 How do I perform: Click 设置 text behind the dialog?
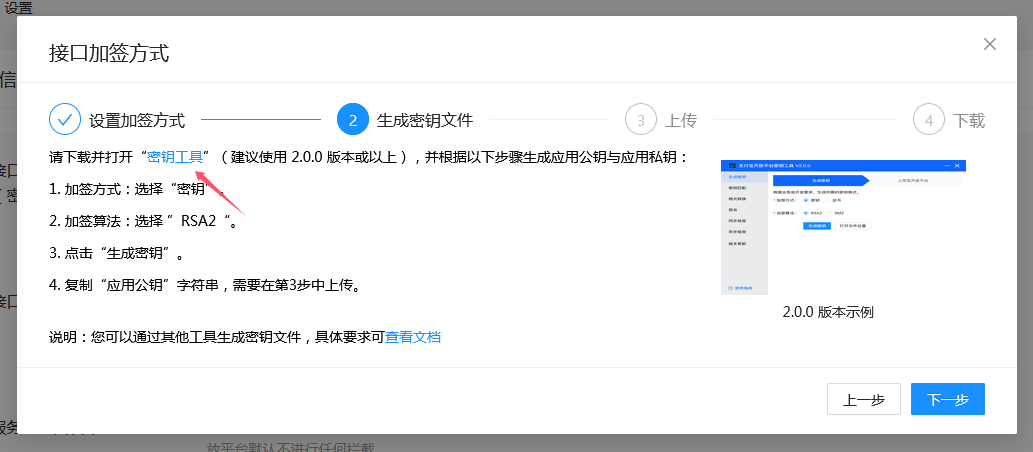point(19,8)
